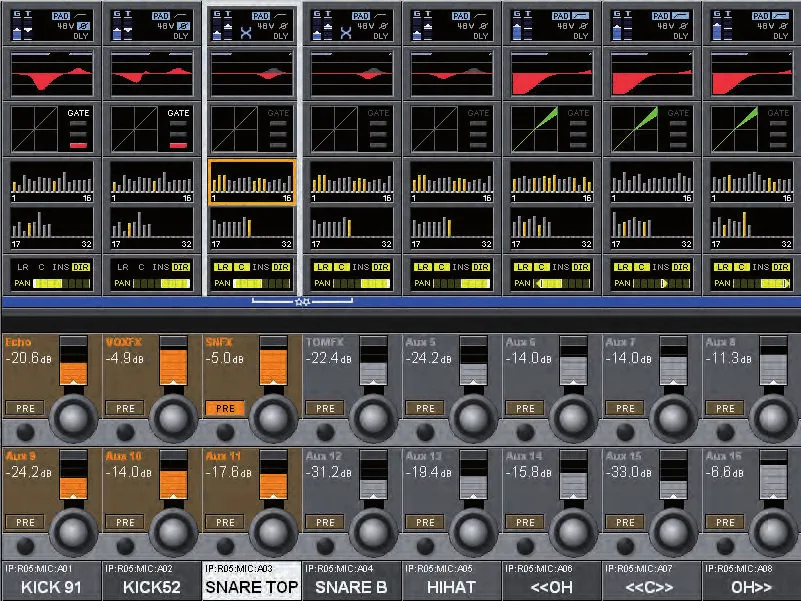Select the highlighted SNARE TOP bus sends 1-16
801x601 pixels.
coord(251,182)
